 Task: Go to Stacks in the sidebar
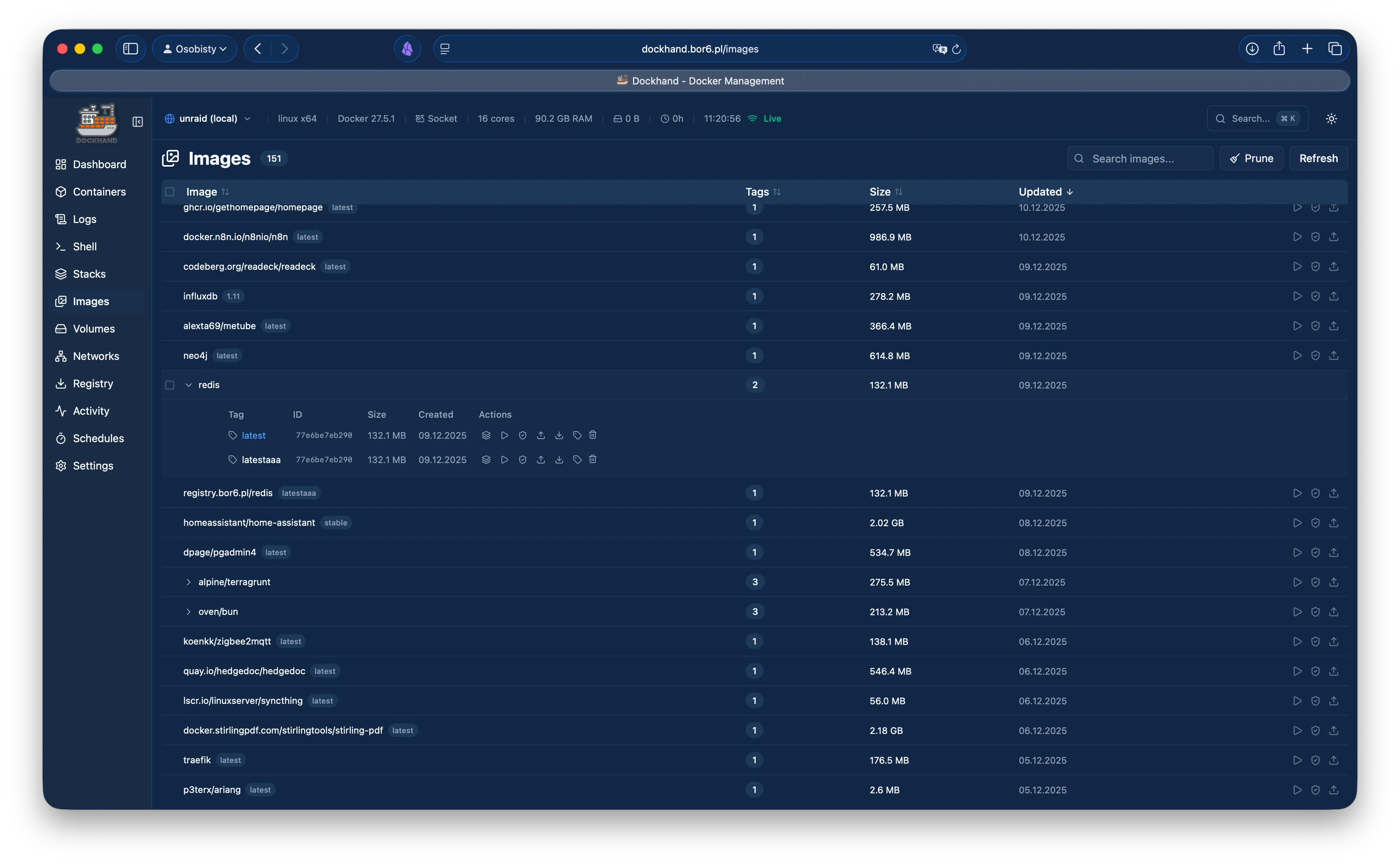click(x=89, y=274)
